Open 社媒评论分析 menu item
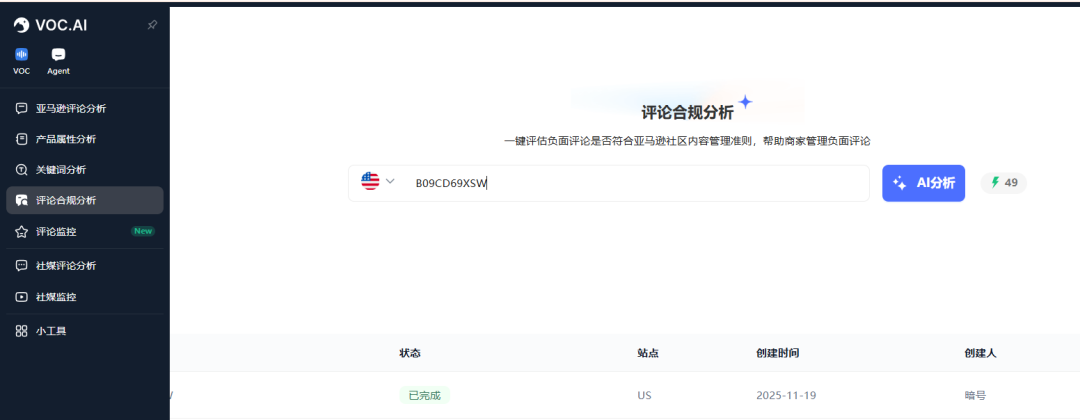The width and height of the screenshot is (1080, 420). tap(85, 266)
